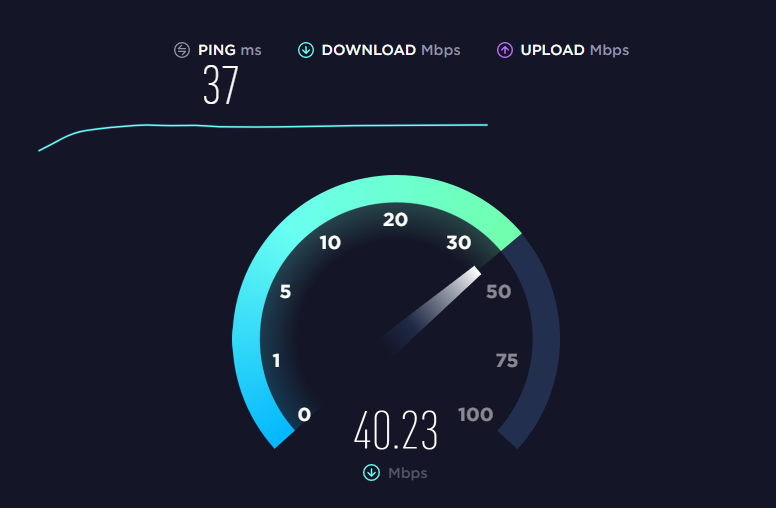776x508 pixels.
Task: Select the DOWNLOAD Mbps label
Action: click(x=391, y=50)
